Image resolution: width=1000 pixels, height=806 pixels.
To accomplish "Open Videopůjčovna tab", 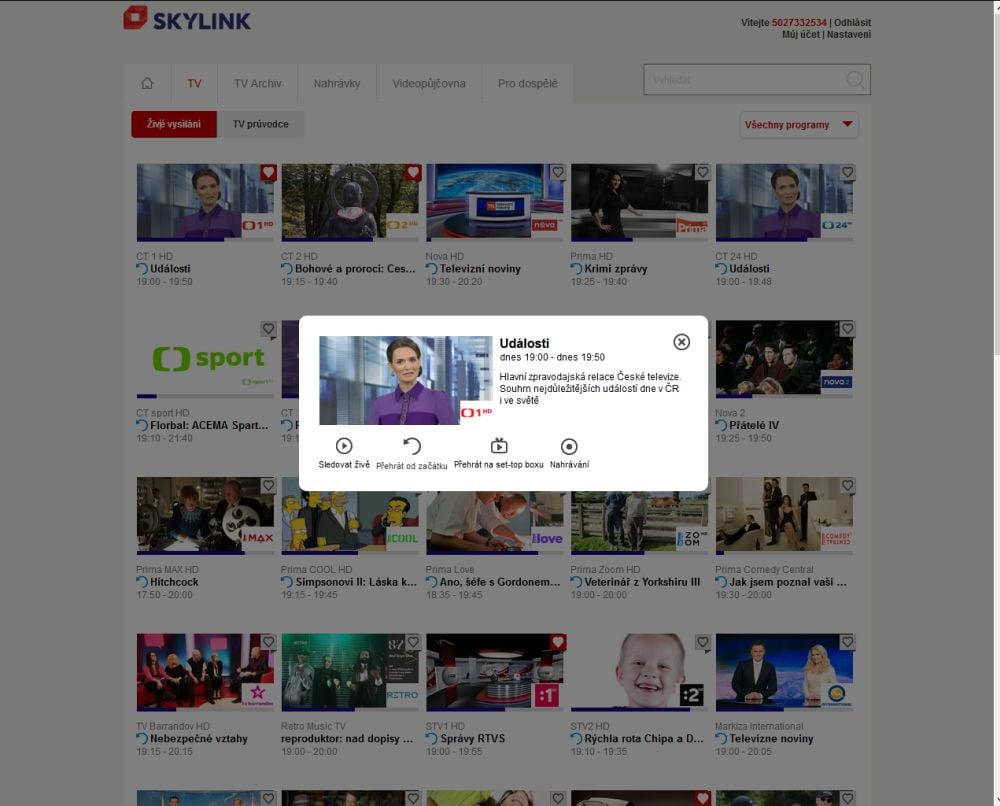I will pyautogui.click(x=429, y=83).
